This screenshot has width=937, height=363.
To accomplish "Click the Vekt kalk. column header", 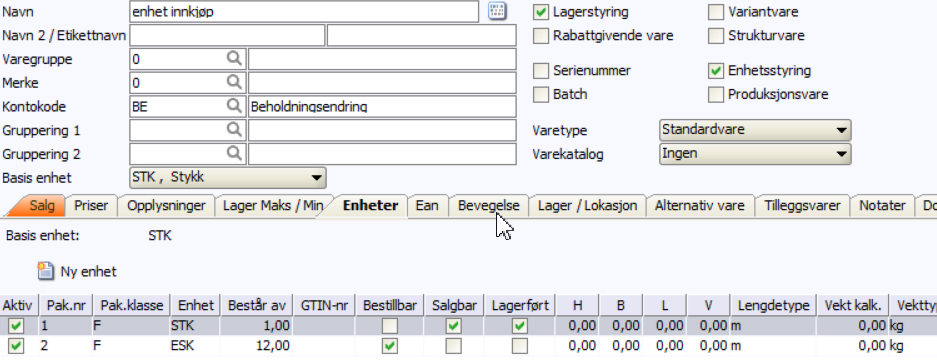I will coord(852,306).
